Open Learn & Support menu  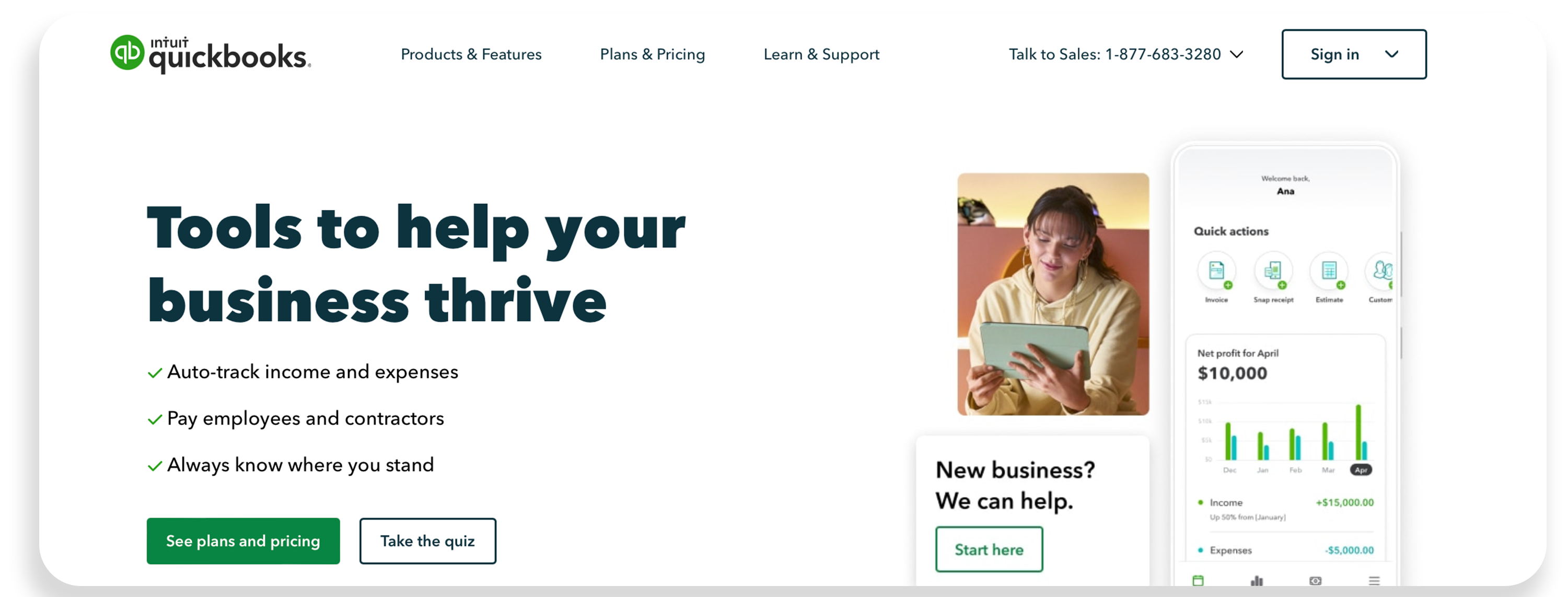click(x=821, y=54)
